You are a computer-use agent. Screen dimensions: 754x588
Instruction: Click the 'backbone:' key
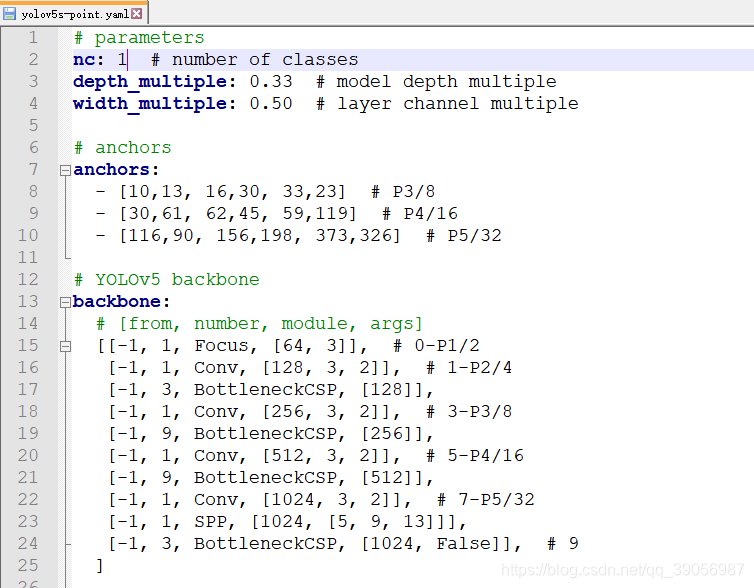click(121, 302)
